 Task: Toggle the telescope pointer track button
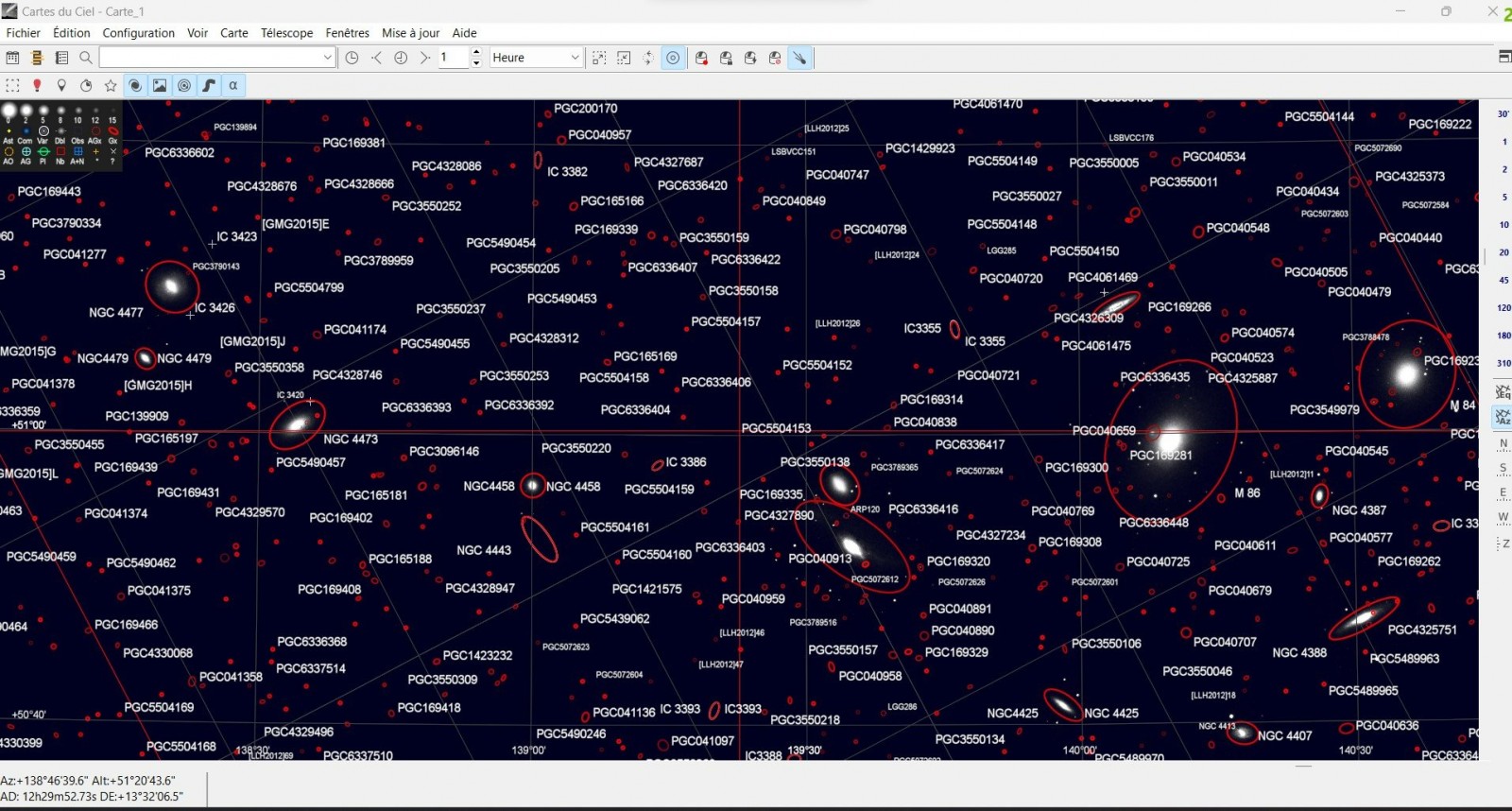coord(800,58)
